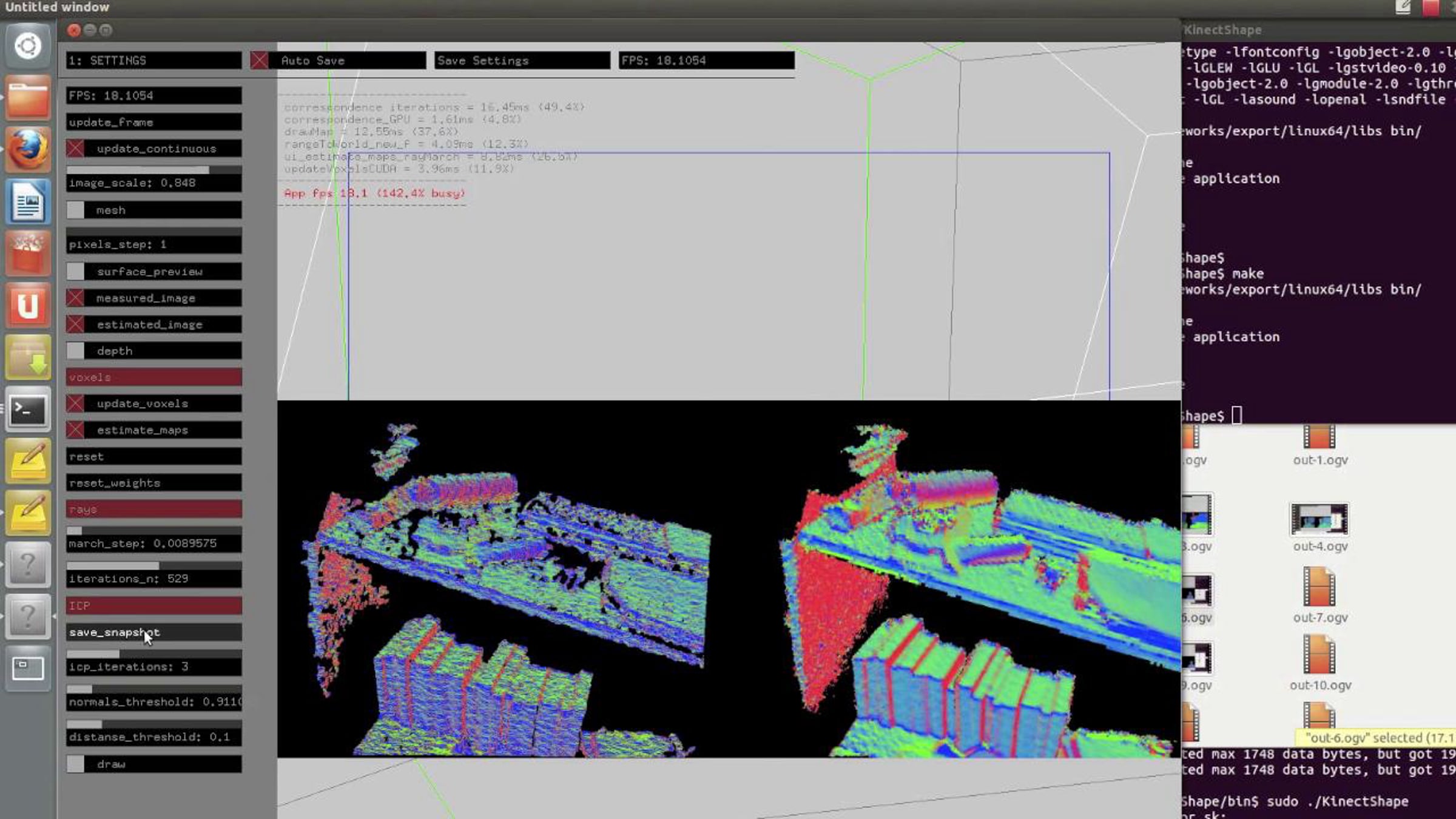Collapse the rays section header
This screenshot has height=819, width=1456.
click(154, 510)
